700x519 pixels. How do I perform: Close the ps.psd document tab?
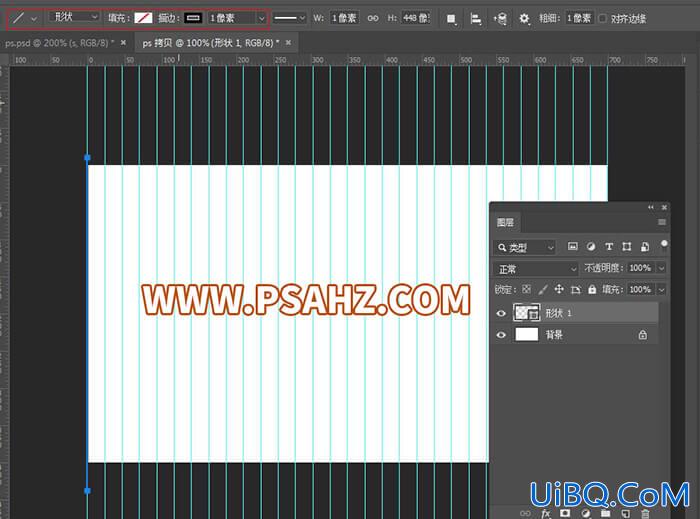[123, 42]
